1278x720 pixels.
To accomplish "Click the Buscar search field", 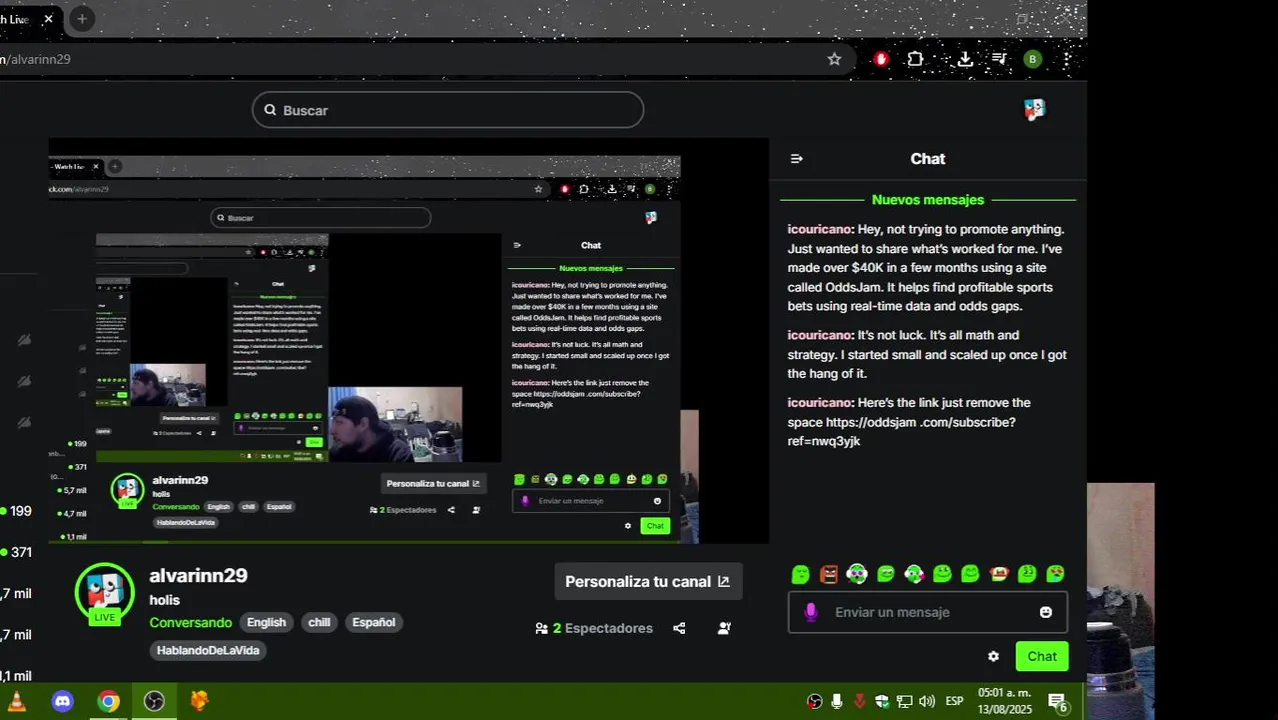I will 447,110.
